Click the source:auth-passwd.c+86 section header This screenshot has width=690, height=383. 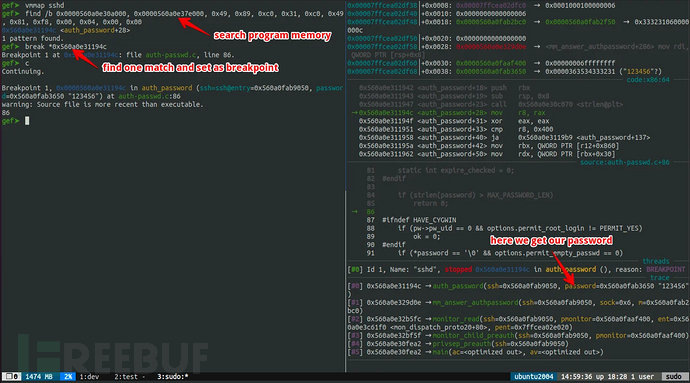point(625,162)
